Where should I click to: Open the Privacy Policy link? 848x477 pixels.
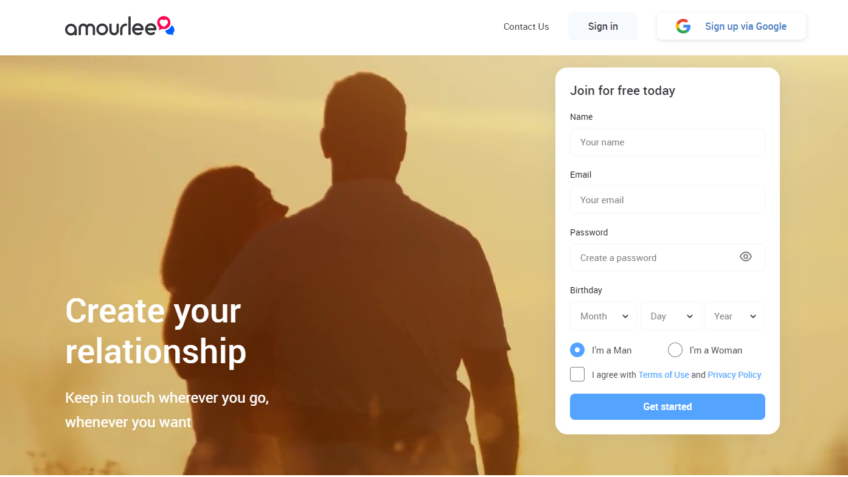[x=734, y=375]
